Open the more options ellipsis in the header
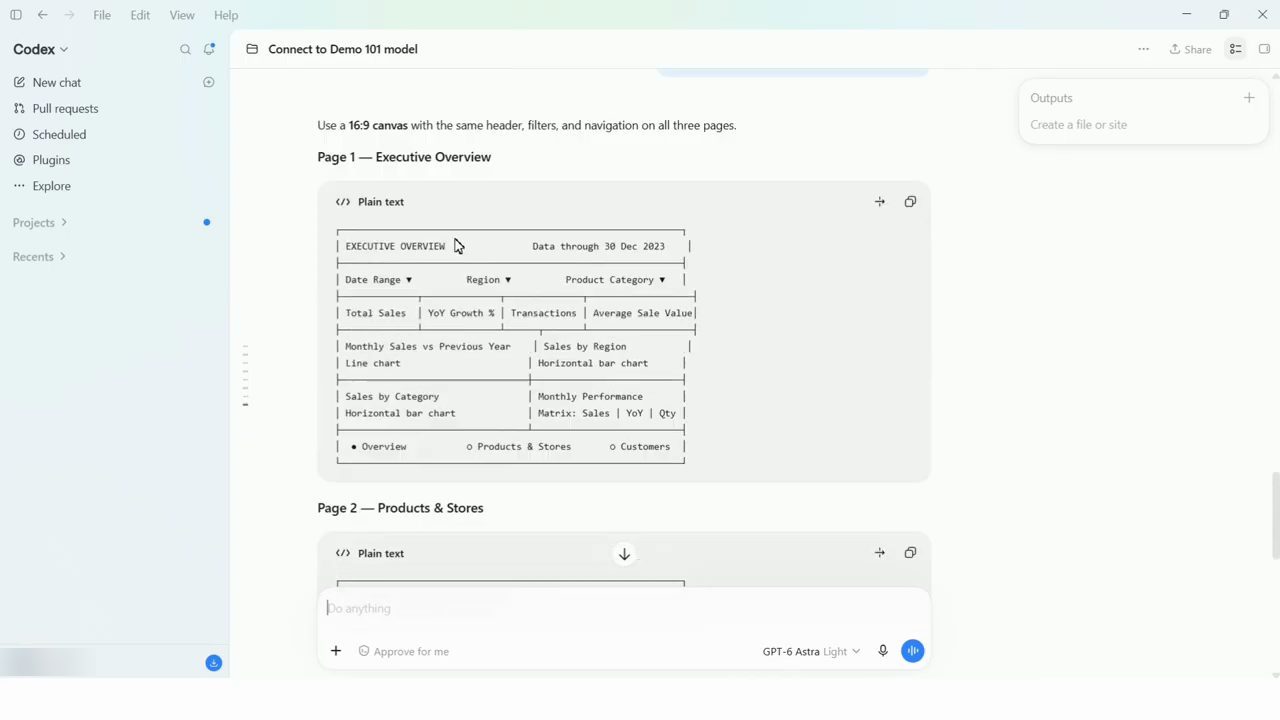The width and height of the screenshot is (1280, 720). 1143,49
